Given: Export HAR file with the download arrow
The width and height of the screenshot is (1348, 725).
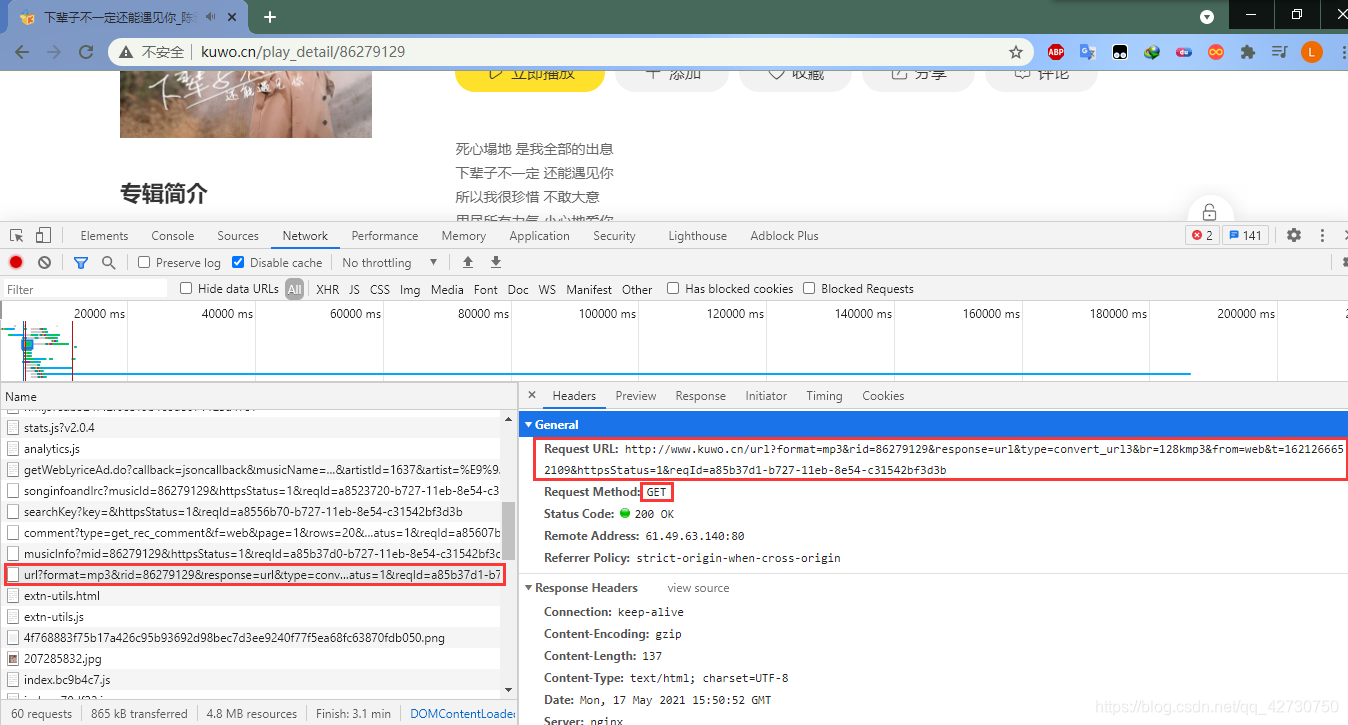Looking at the screenshot, I should pos(495,262).
